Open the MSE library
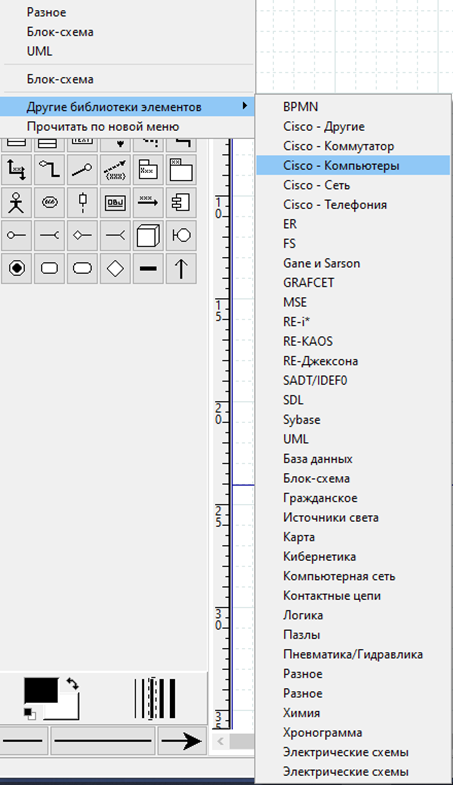453x785 pixels. tap(353, 302)
